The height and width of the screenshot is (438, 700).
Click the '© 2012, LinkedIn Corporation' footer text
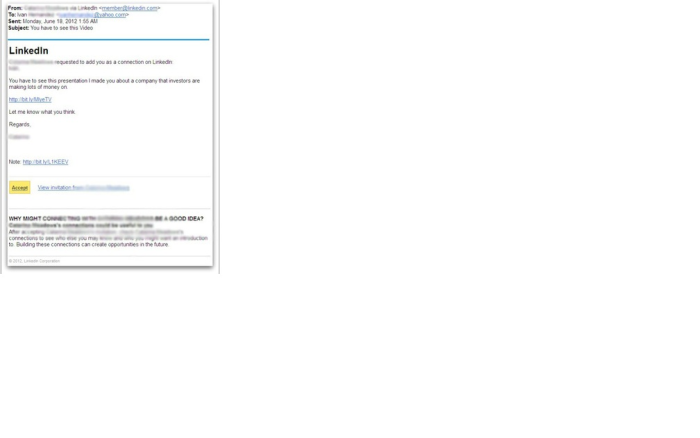point(34,261)
